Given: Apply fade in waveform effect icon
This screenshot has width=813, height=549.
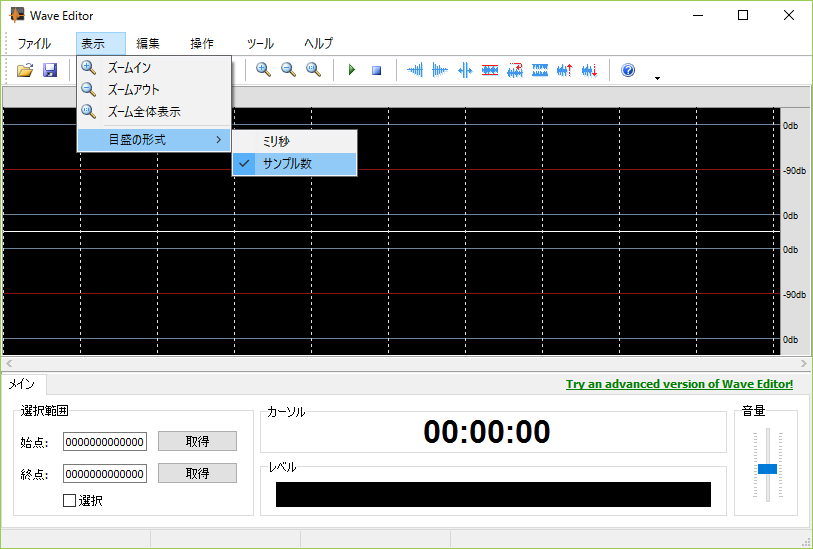Looking at the screenshot, I should (415, 69).
